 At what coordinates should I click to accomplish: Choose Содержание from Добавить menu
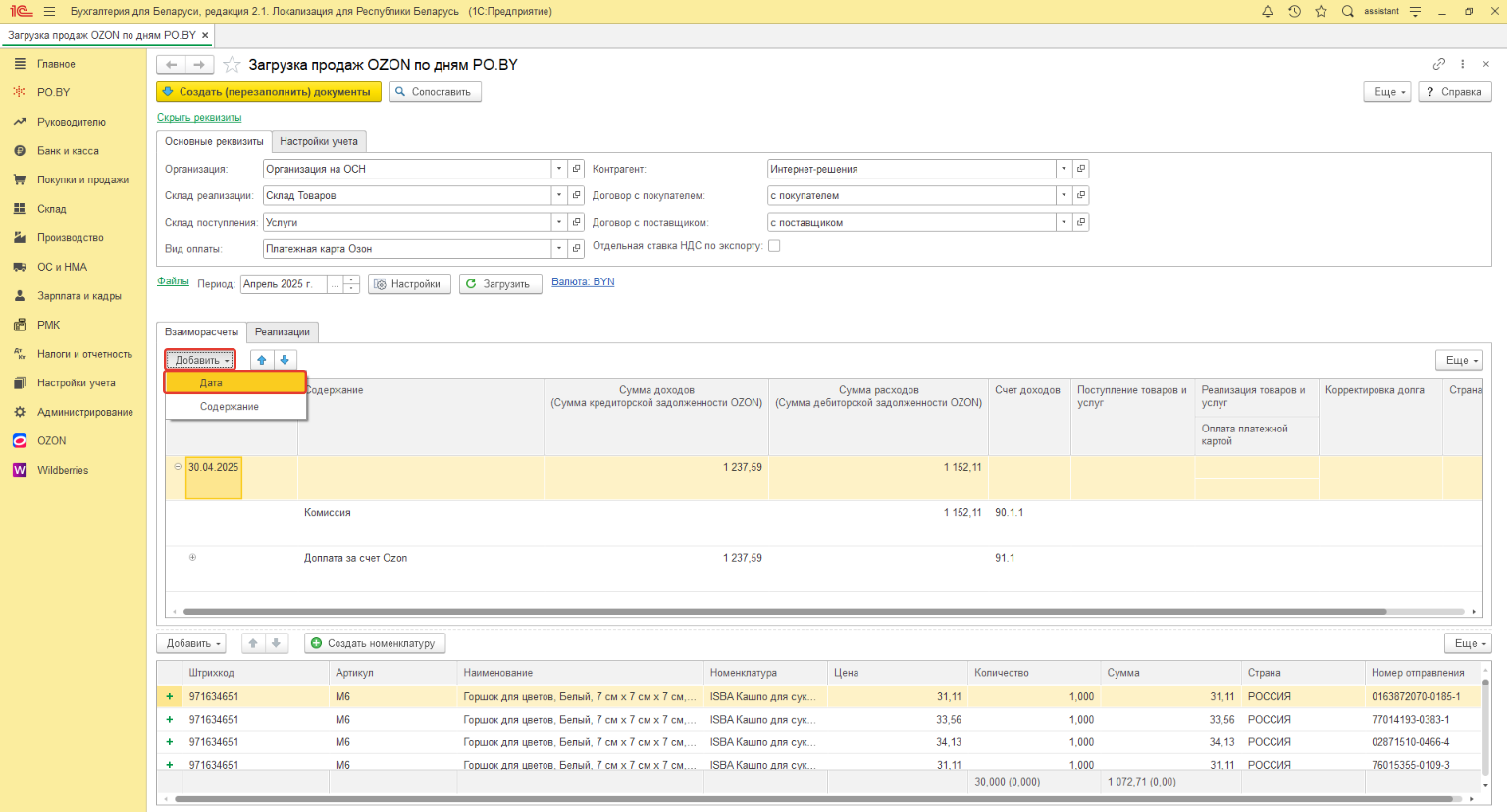[235, 406]
